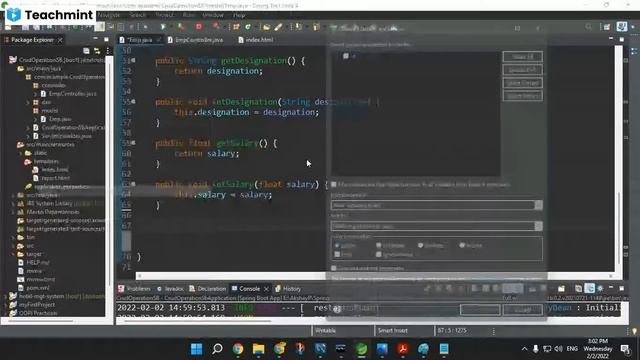Open Chrome from the taskbar
Image resolution: width=640 pixels, height=360 pixels.
(238, 349)
